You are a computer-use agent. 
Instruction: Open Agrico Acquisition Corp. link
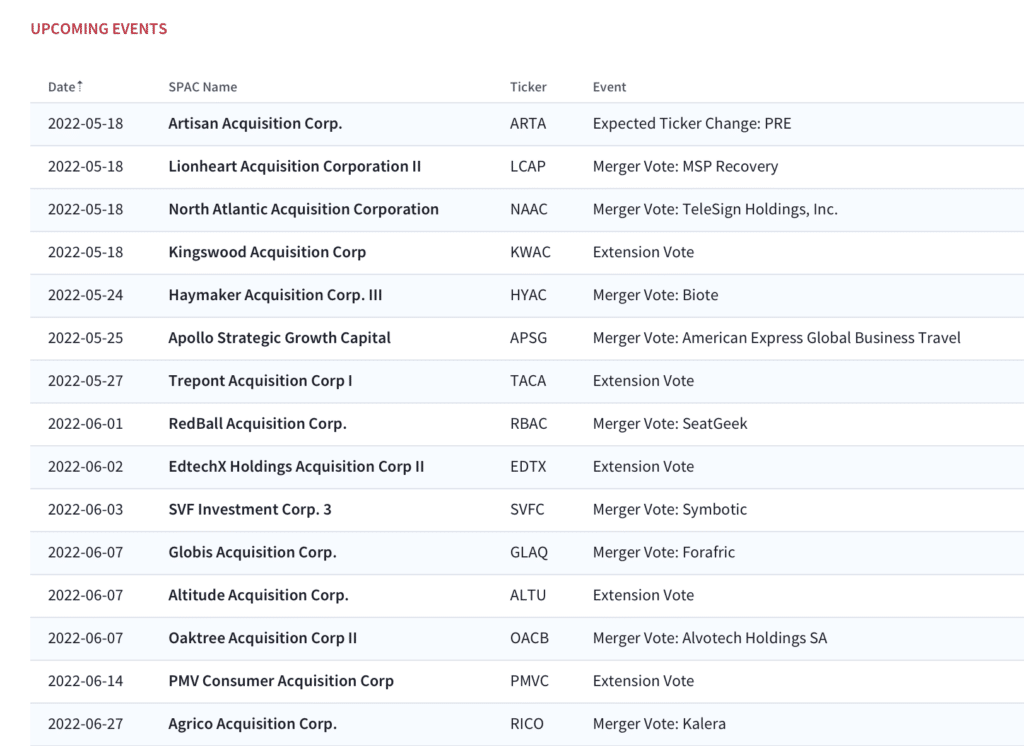point(253,724)
